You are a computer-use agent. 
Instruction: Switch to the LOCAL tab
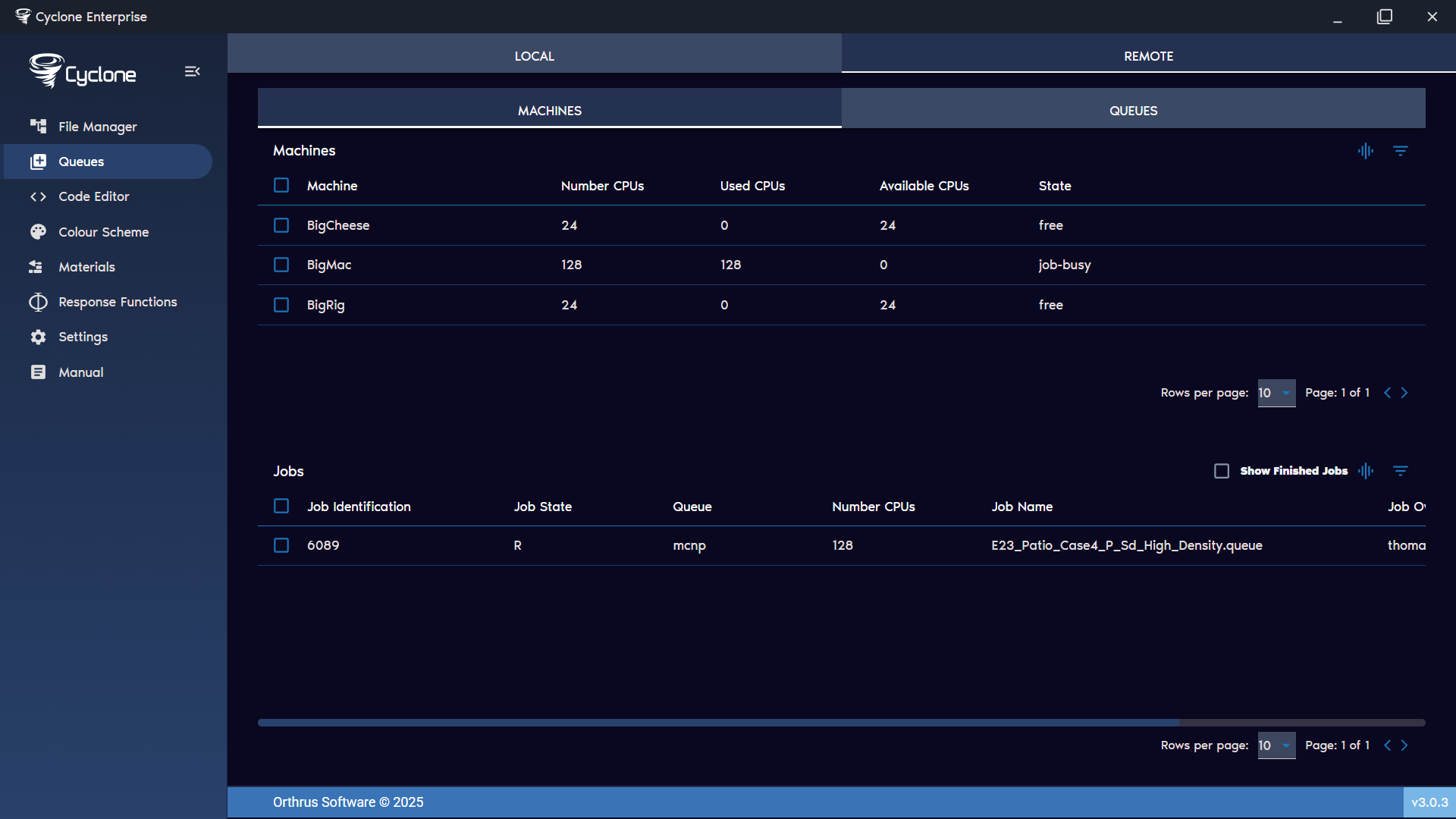click(534, 56)
